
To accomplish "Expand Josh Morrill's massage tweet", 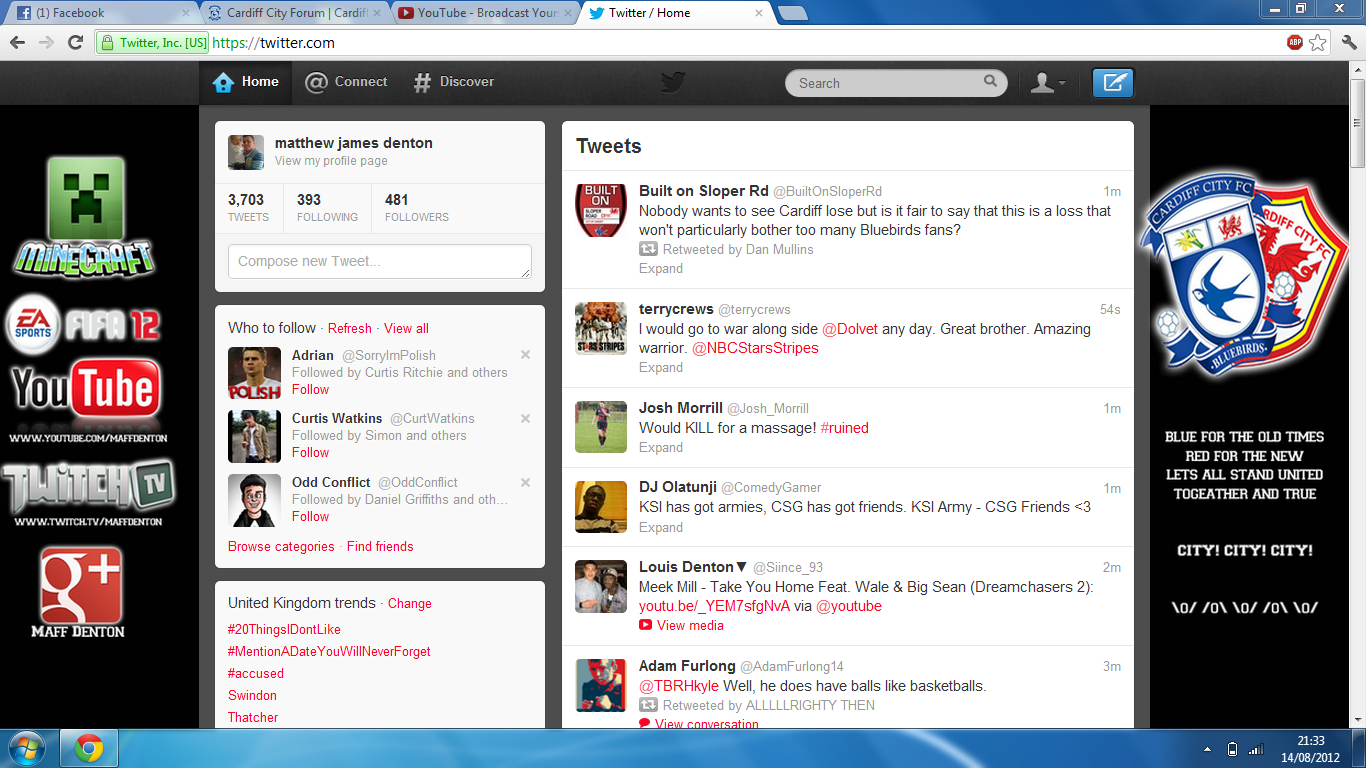I will [661, 447].
